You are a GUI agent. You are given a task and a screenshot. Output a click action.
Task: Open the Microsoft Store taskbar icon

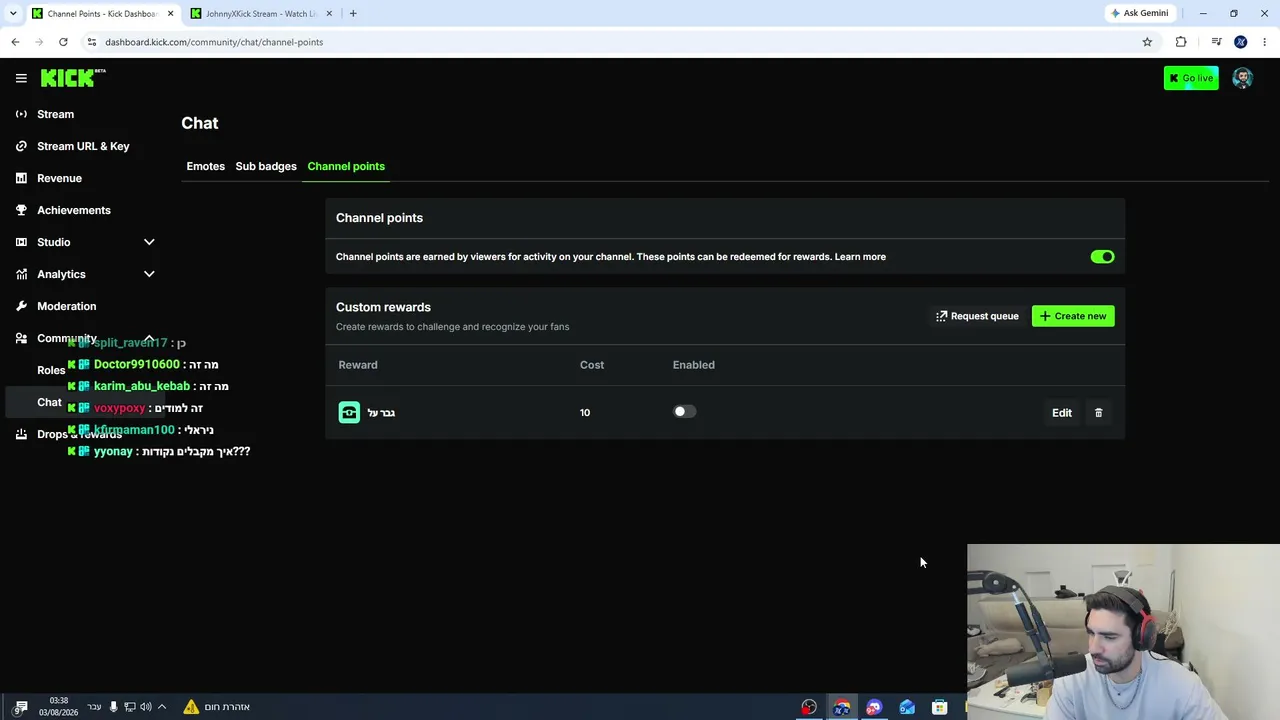[x=939, y=707]
